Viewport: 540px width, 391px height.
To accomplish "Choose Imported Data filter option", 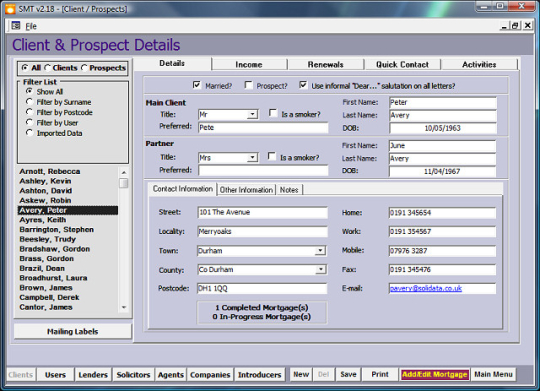I will click(29, 133).
